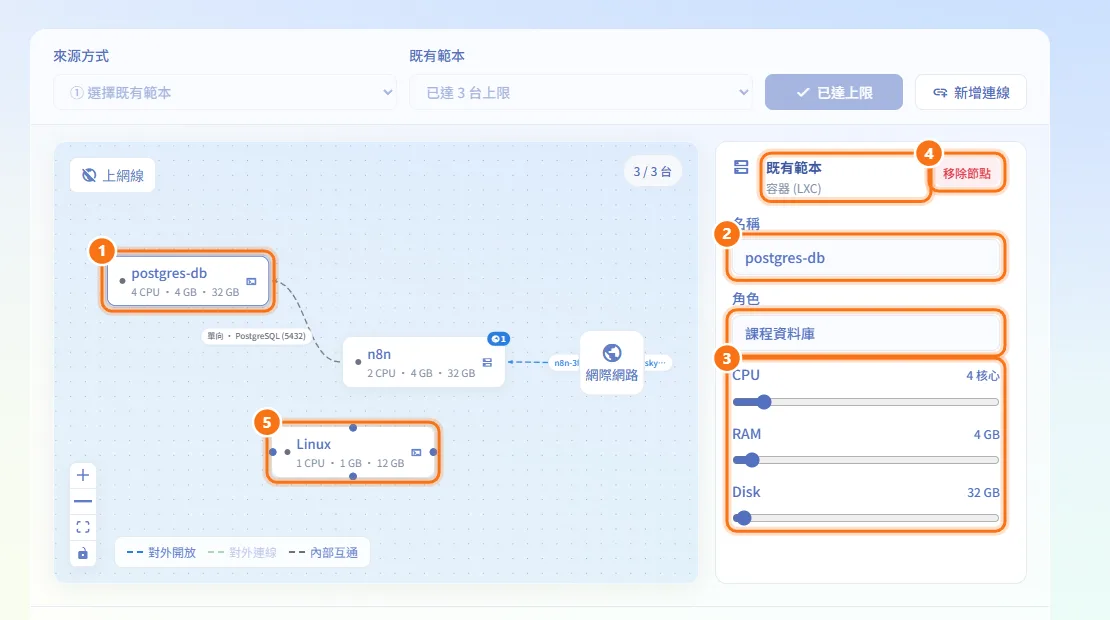
Task: Click the 已達上限 button
Action: (x=833, y=93)
